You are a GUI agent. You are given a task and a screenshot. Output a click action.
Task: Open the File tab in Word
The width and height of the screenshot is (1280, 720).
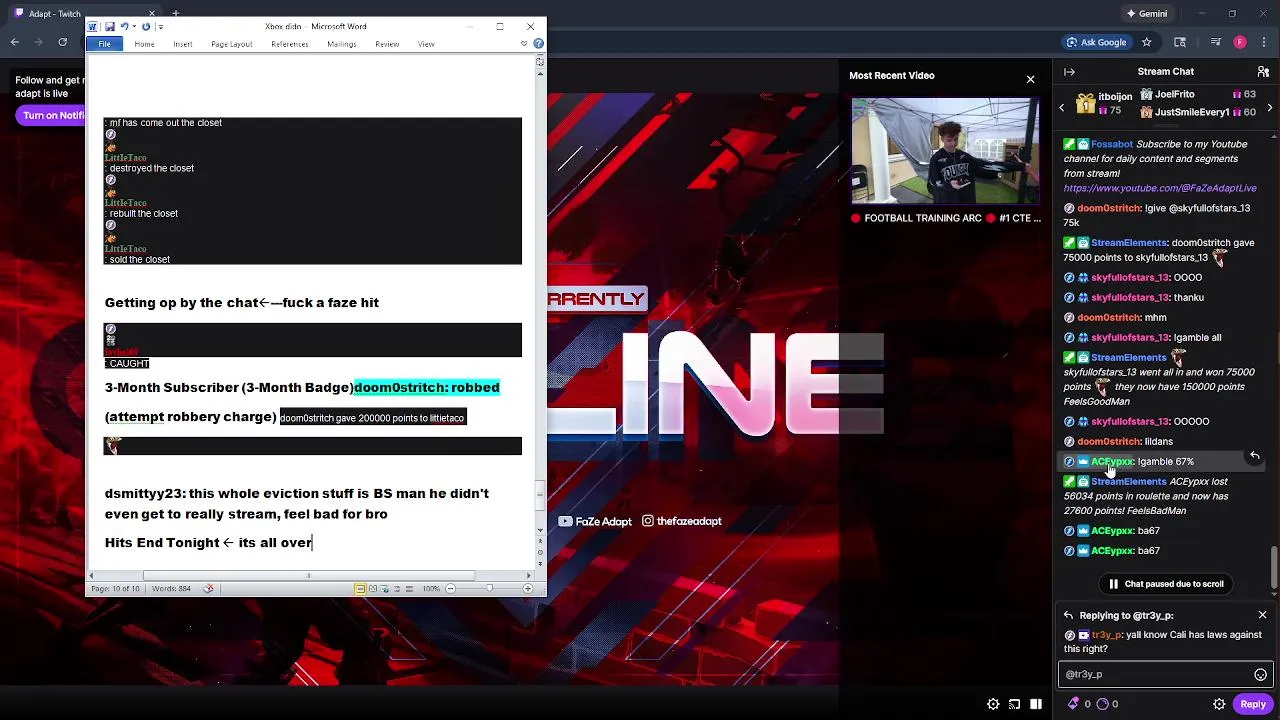click(x=104, y=44)
